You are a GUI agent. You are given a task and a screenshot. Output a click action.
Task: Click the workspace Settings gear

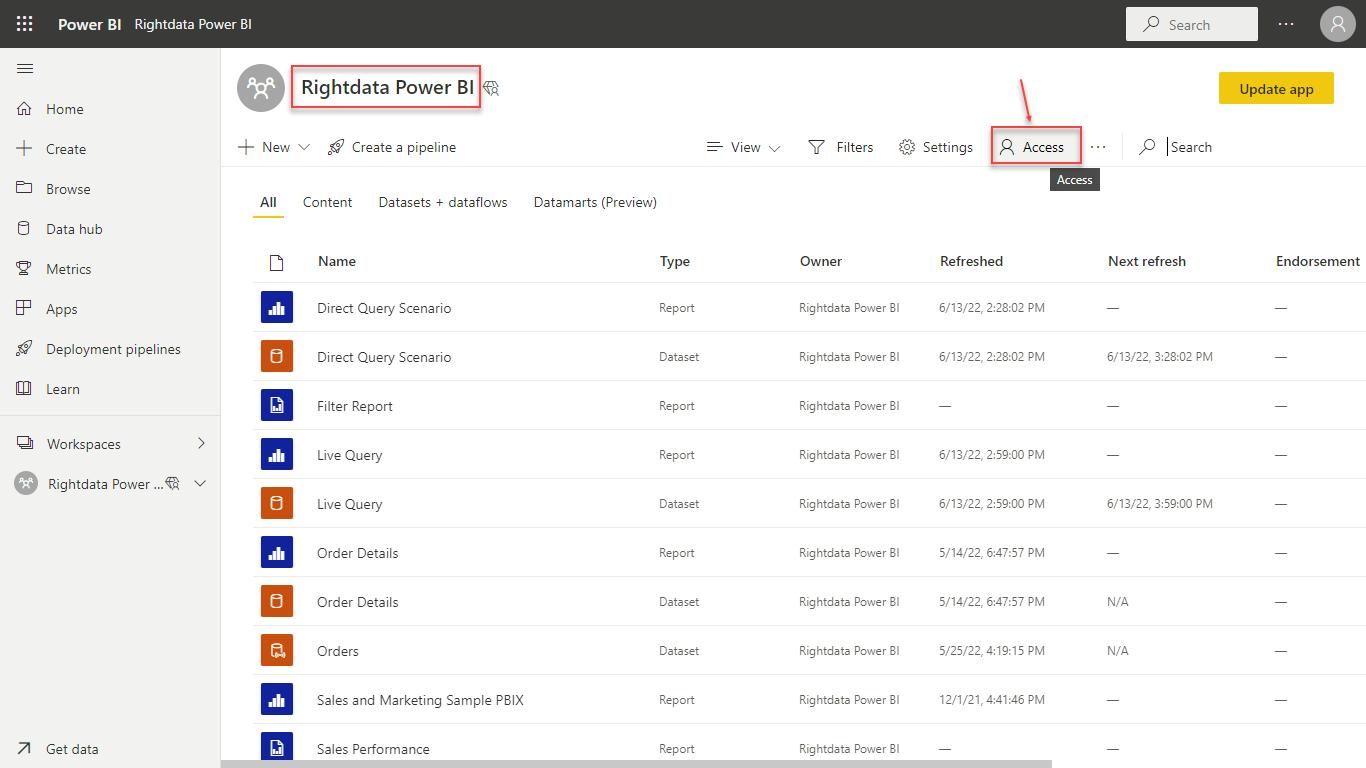(935, 147)
